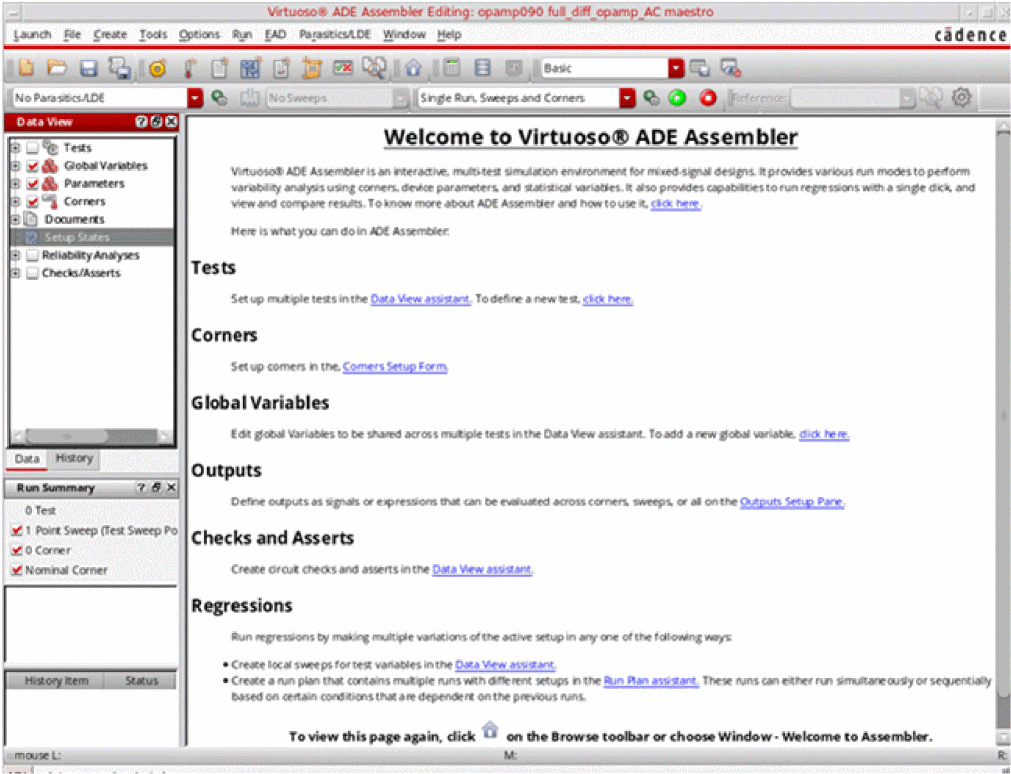Click the red Stop Simulation button
1011x774 pixels.
pyautogui.click(x=708, y=98)
